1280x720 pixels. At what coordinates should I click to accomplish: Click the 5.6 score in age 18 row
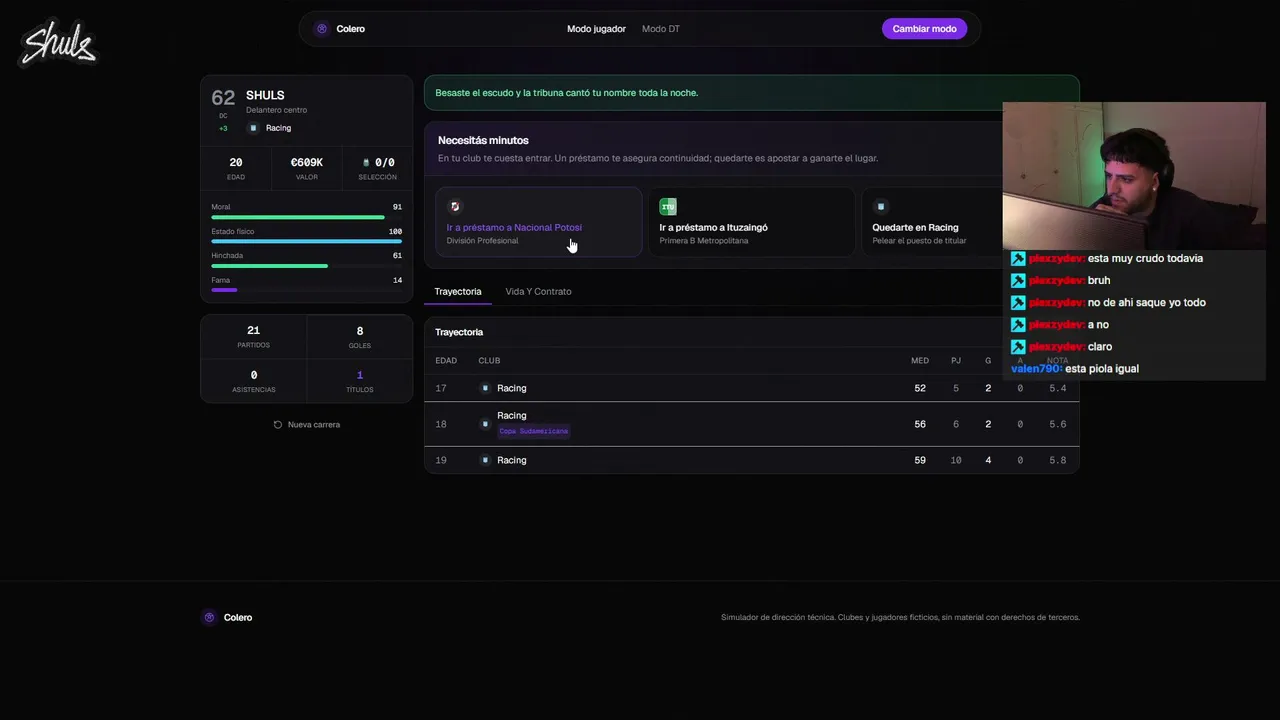click(1057, 424)
